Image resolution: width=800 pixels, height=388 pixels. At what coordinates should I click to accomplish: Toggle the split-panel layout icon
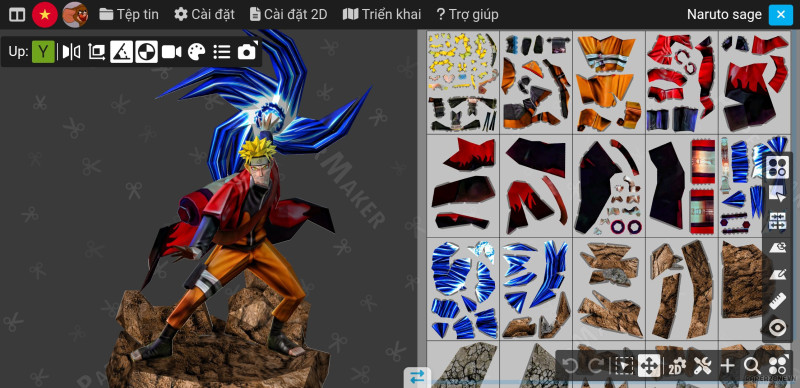[17, 14]
